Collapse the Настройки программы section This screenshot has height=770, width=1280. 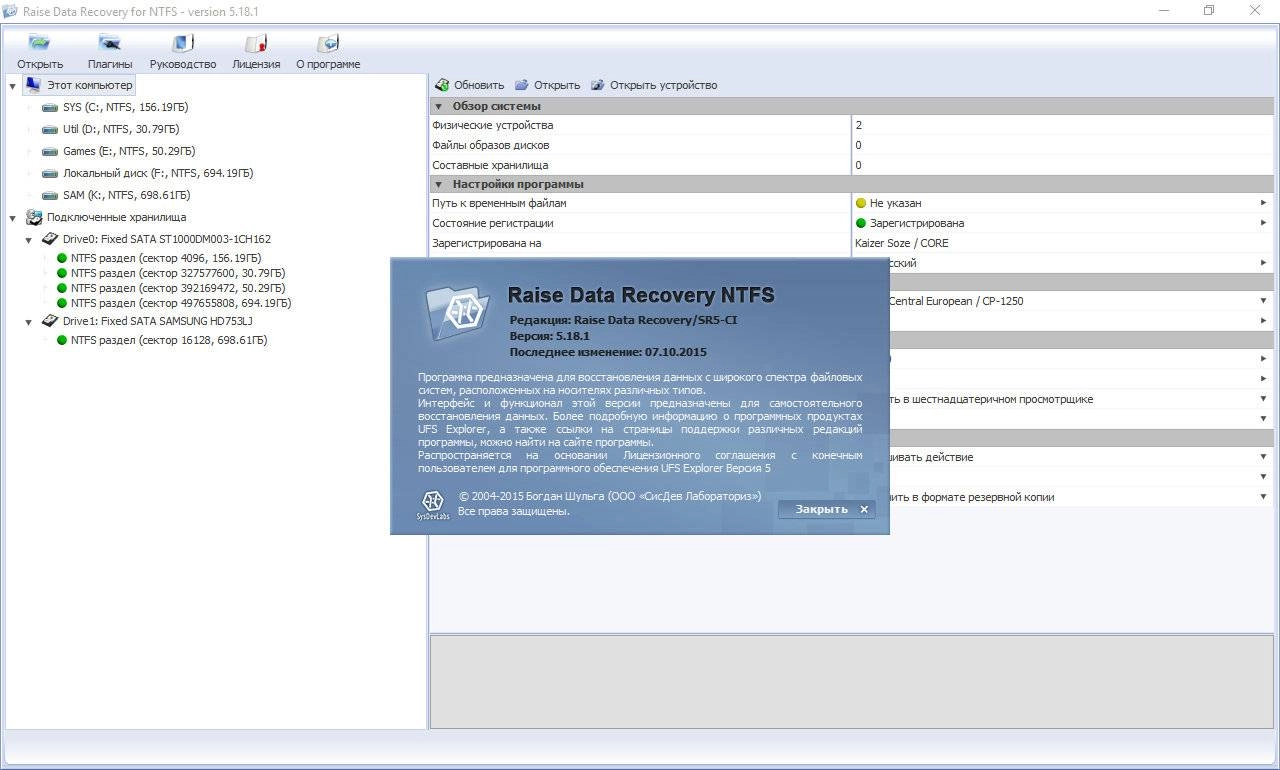tap(439, 184)
